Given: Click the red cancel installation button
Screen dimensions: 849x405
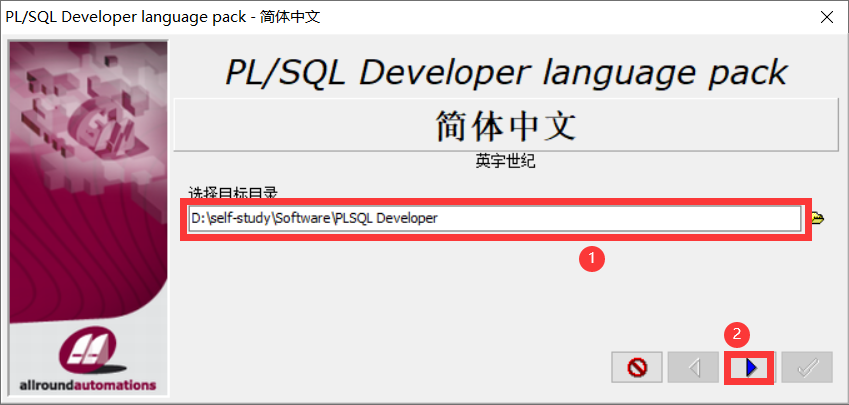Looking at the screenshot, I should (x=637, y=368).
